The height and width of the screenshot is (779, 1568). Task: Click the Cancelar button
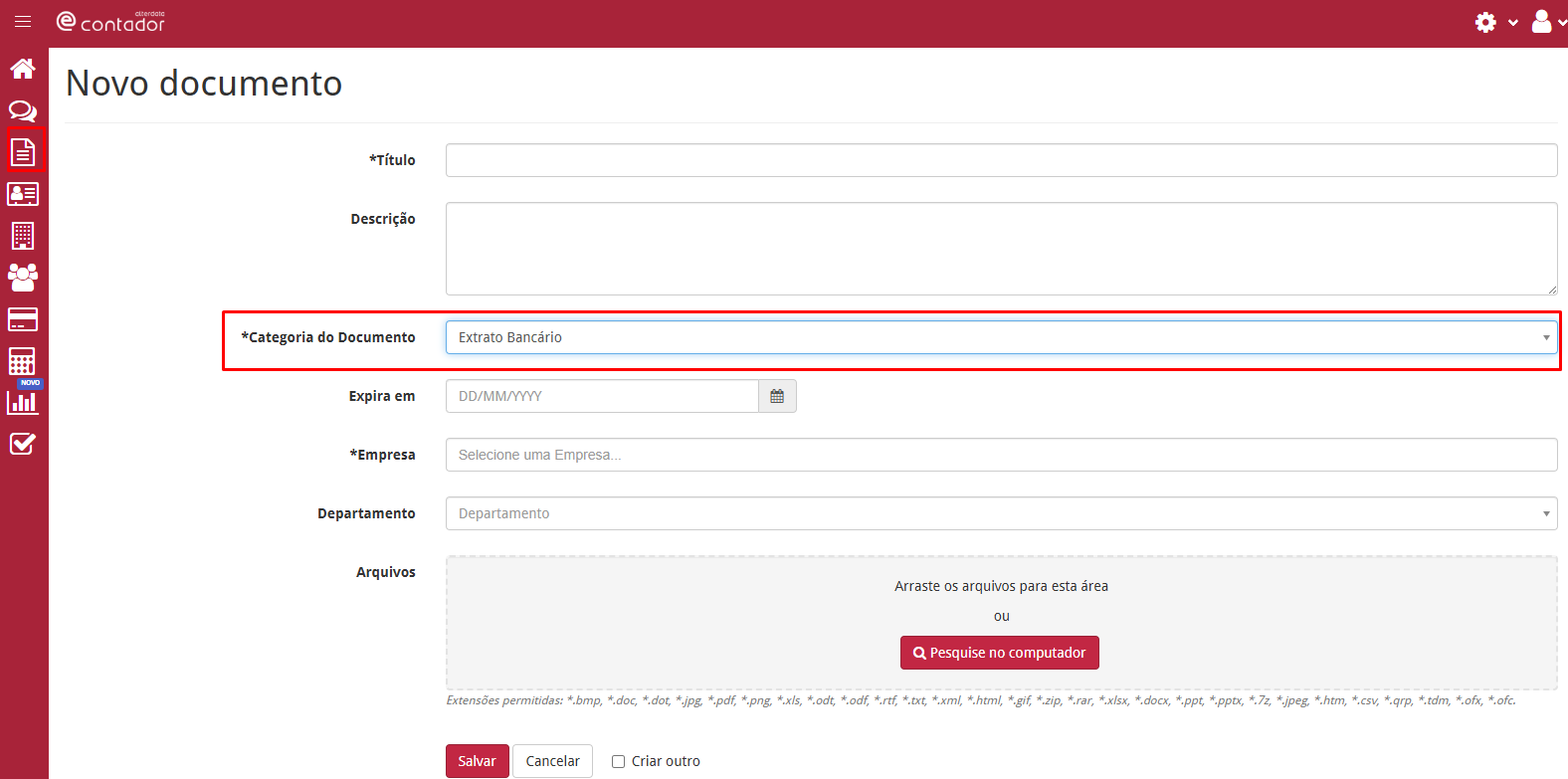point(552,761)
